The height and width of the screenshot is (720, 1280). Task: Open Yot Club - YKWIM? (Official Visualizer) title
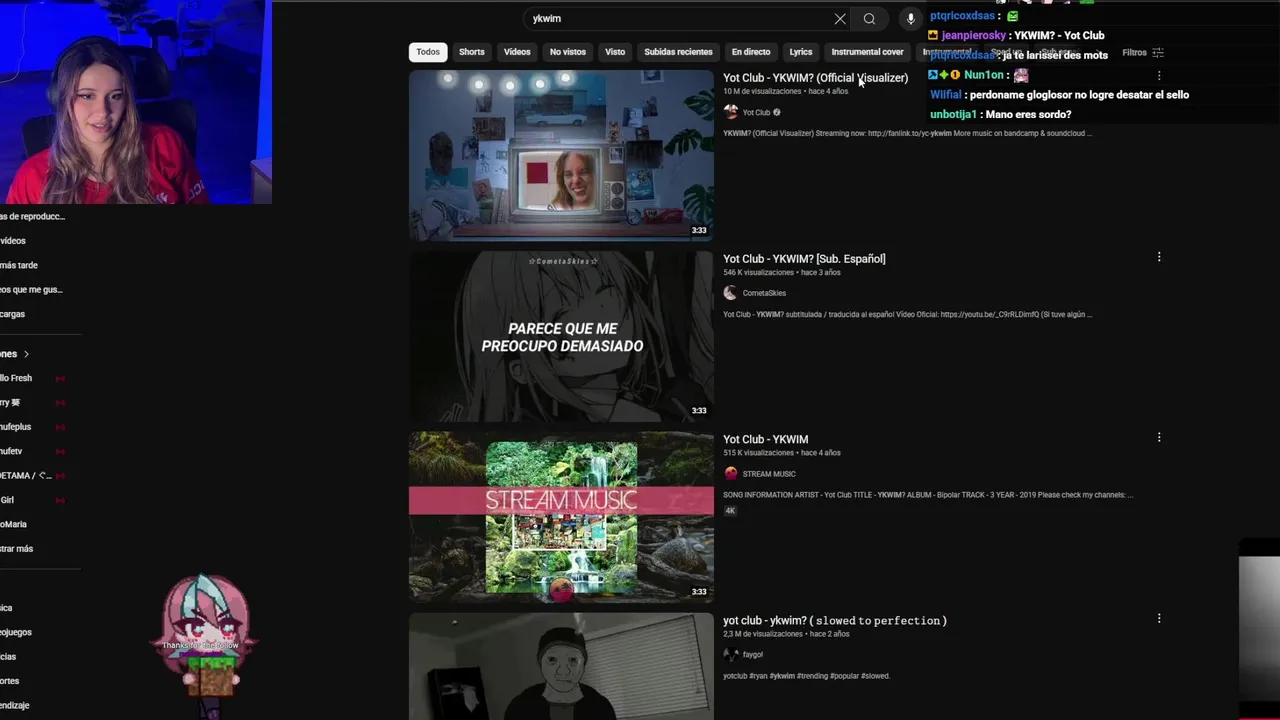815,77
